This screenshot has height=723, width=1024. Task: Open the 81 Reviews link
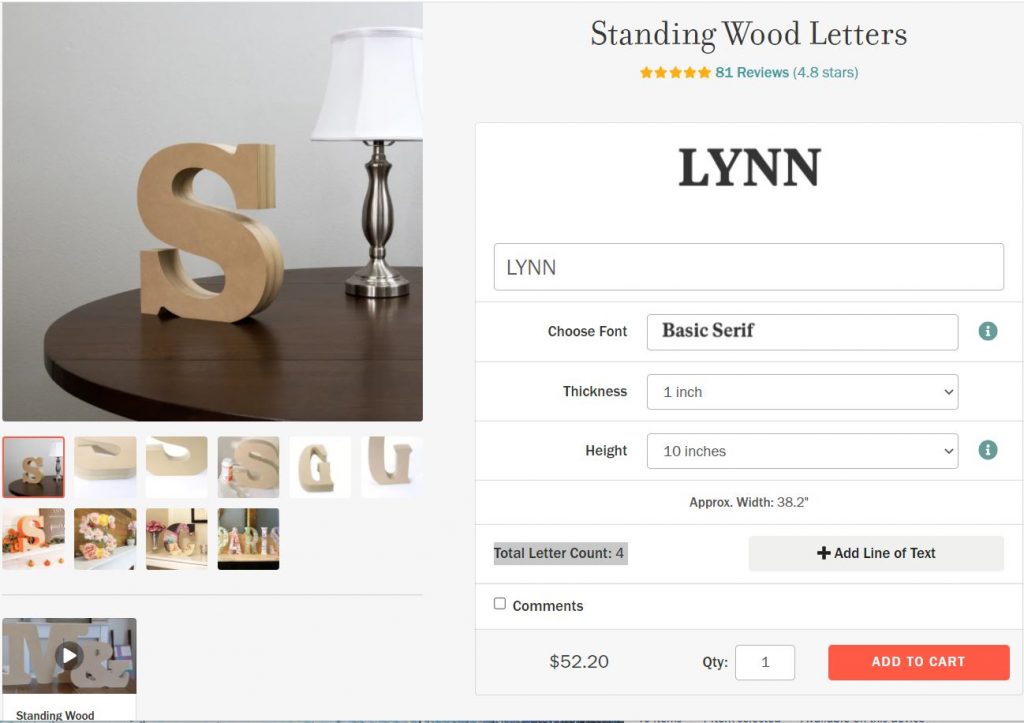click(752, 72)
